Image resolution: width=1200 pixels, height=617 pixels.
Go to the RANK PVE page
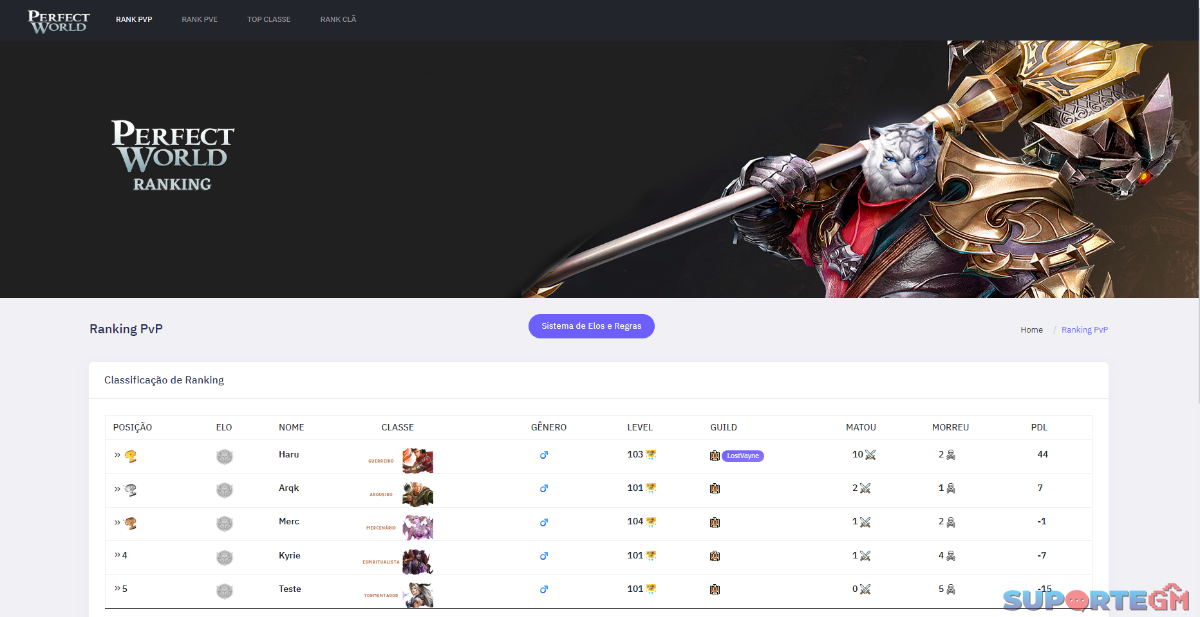pyautogui.click(x=199, y=20)
